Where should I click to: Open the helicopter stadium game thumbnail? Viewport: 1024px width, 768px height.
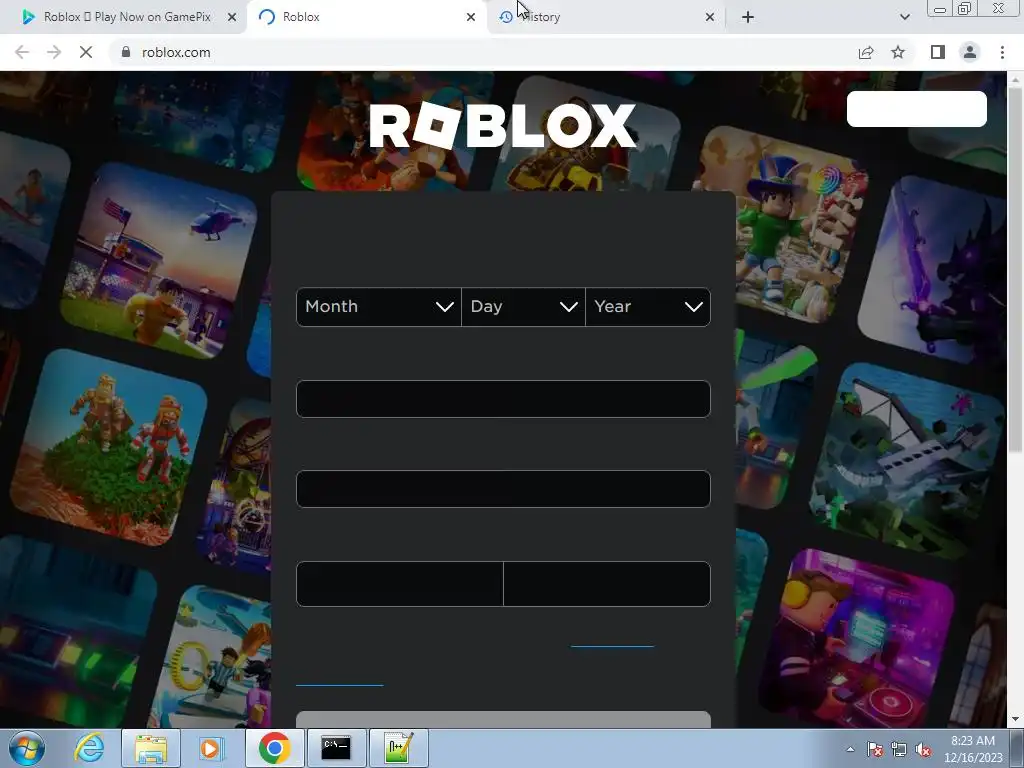[159, 260]
